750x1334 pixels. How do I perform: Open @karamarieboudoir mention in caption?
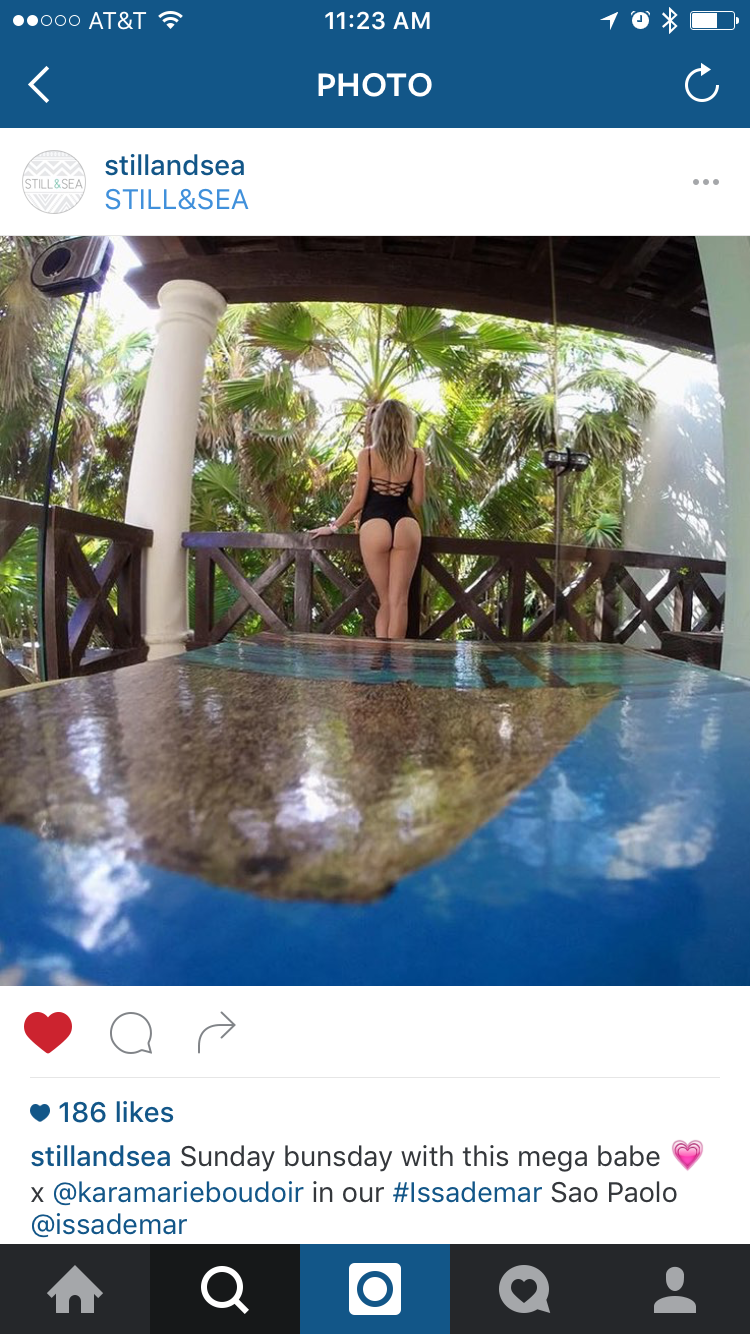(x=178, y=1192)
